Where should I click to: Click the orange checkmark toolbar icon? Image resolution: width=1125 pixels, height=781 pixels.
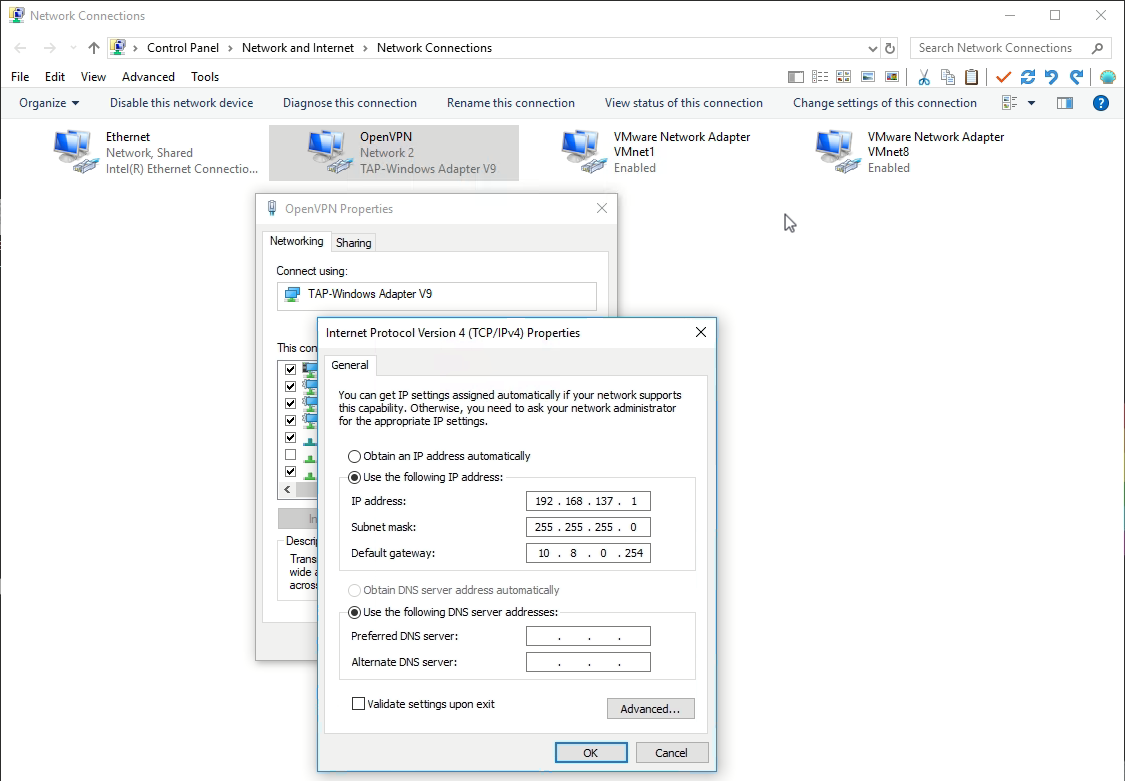click(x=1003, y=77)
